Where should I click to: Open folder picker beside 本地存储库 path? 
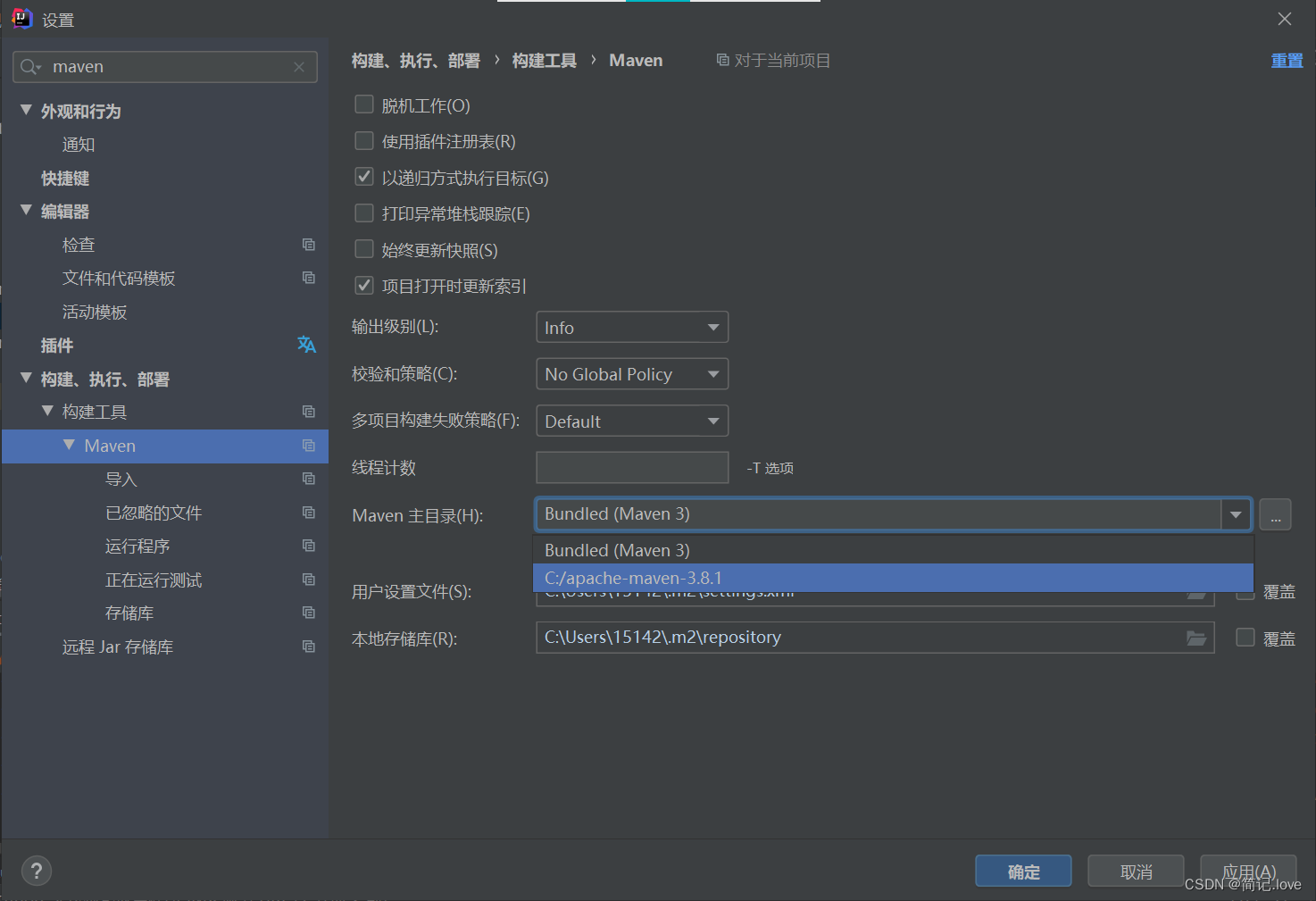1196,638
